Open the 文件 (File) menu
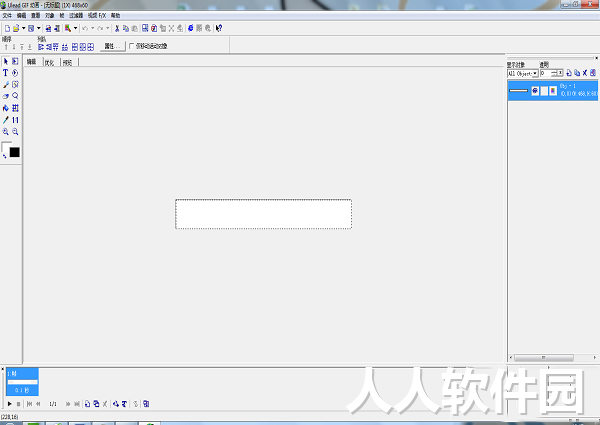Screen dimensions: 600x425 [x=7, y=16]
